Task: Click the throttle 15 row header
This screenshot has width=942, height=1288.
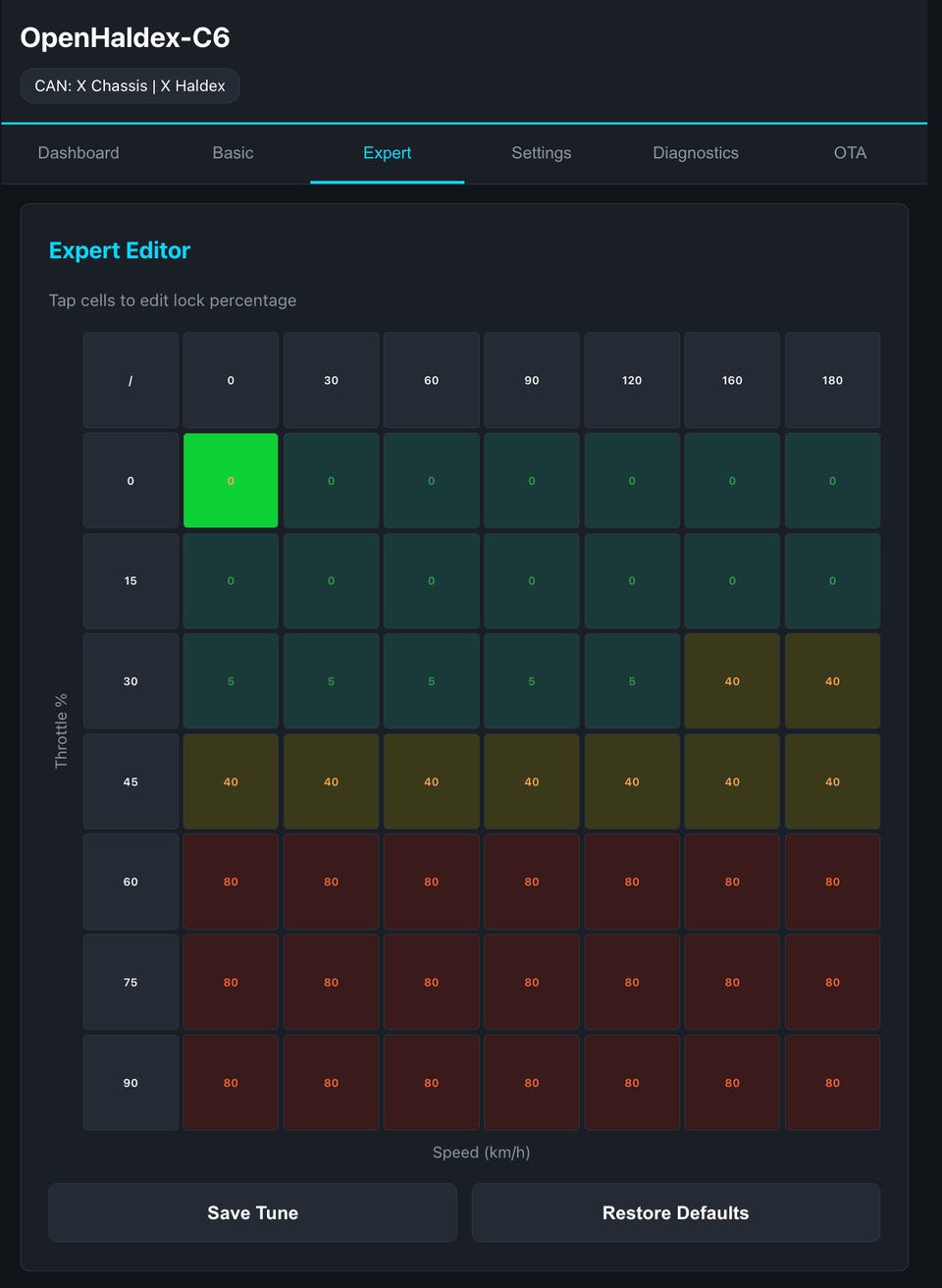Action: pyautogui.click(x=131, y=580)
